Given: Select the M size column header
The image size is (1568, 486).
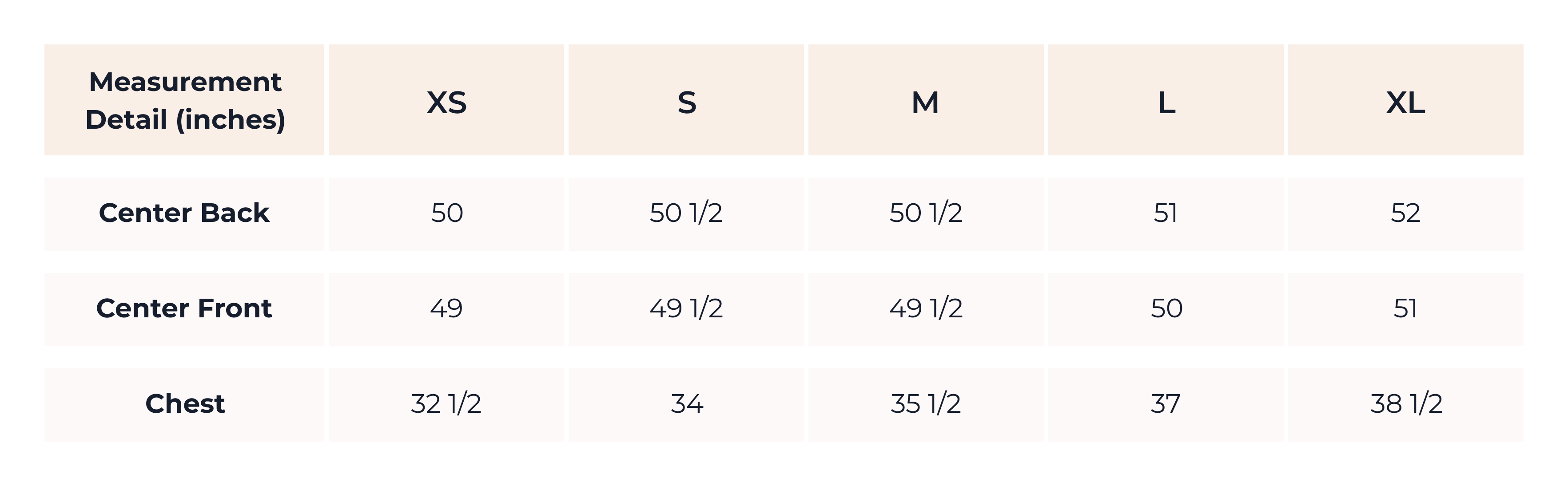Looking at the screenshot, I should click(x=926, y=100).
